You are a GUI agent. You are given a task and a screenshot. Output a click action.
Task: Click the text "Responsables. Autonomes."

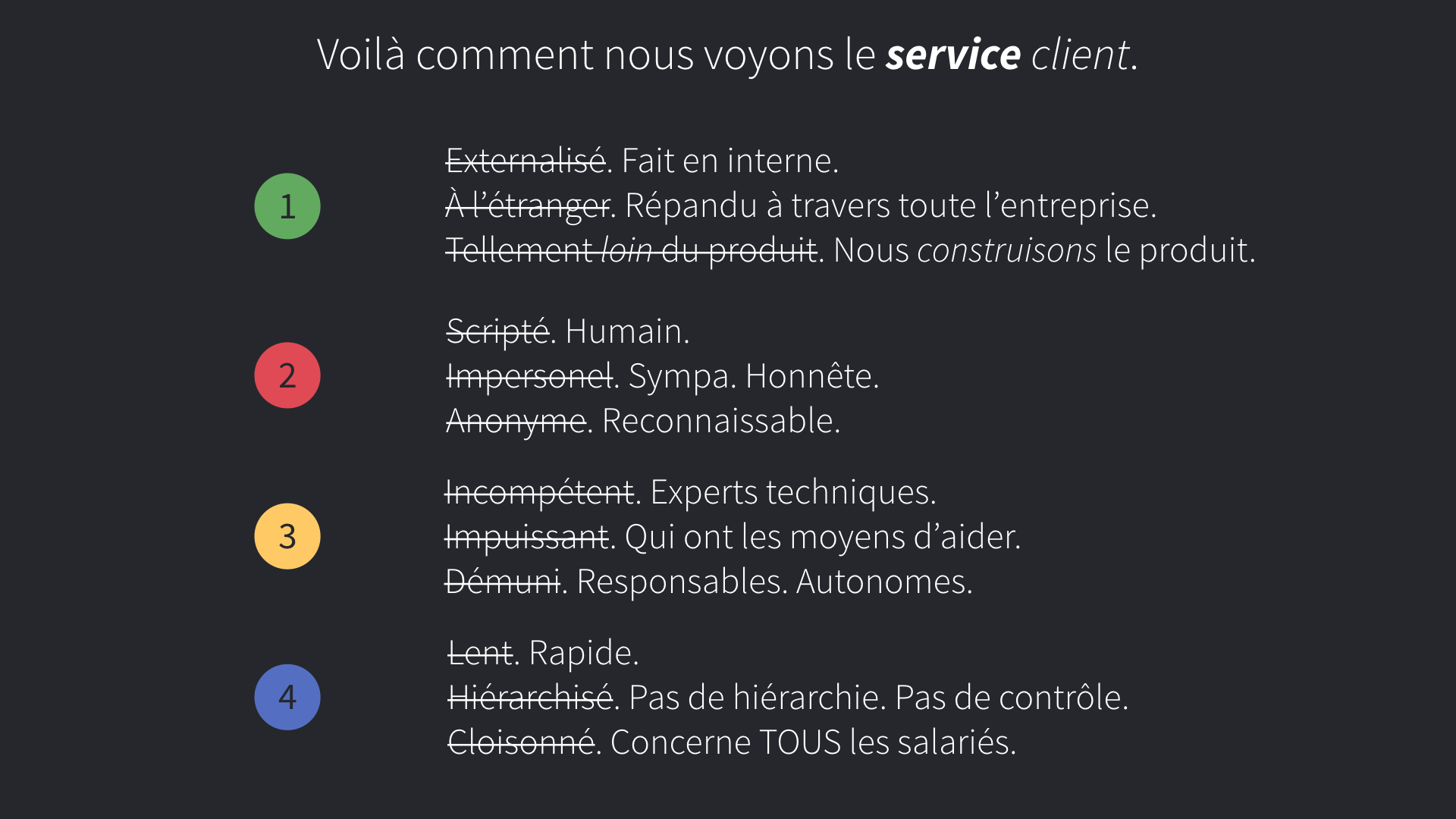(774, 582)
